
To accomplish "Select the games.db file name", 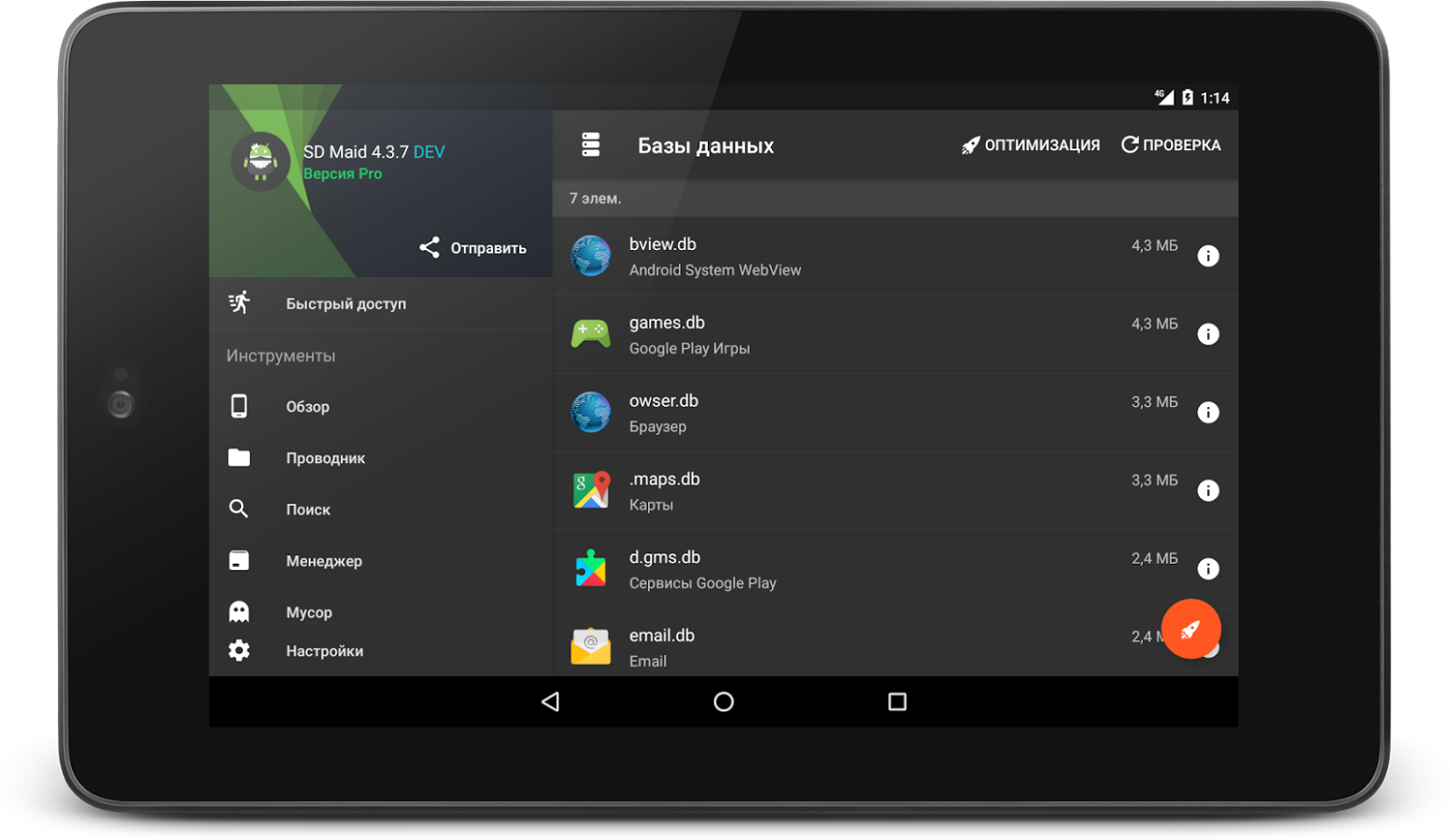I will coord(667,322).
